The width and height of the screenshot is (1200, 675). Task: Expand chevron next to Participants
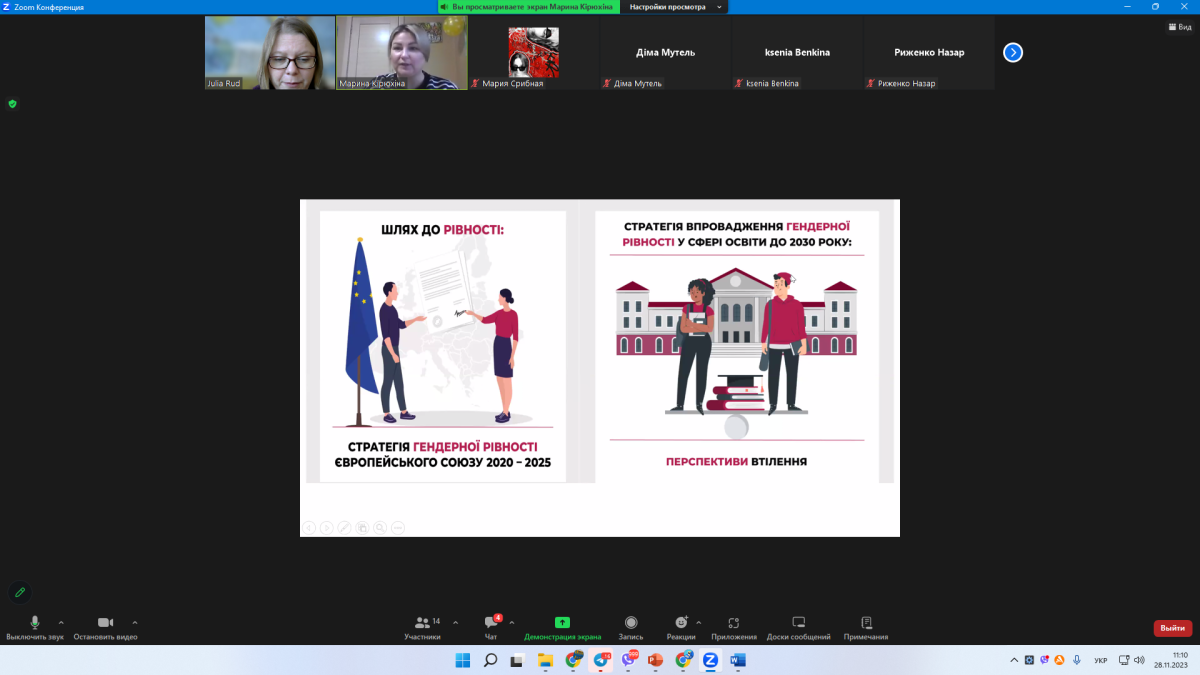tap(456, 622)
